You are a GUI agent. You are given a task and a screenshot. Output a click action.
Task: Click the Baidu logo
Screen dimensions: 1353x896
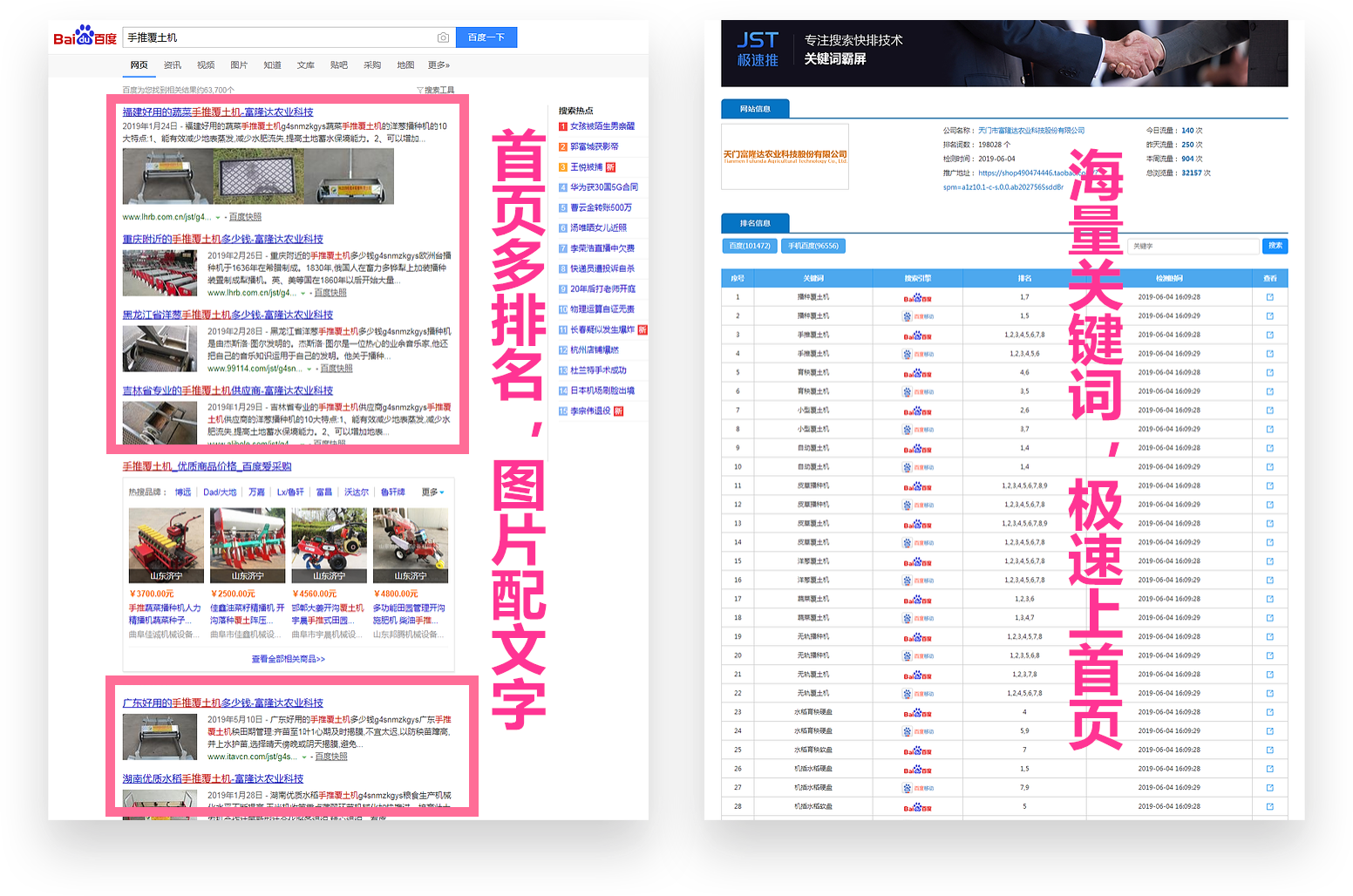coord(85,37)
